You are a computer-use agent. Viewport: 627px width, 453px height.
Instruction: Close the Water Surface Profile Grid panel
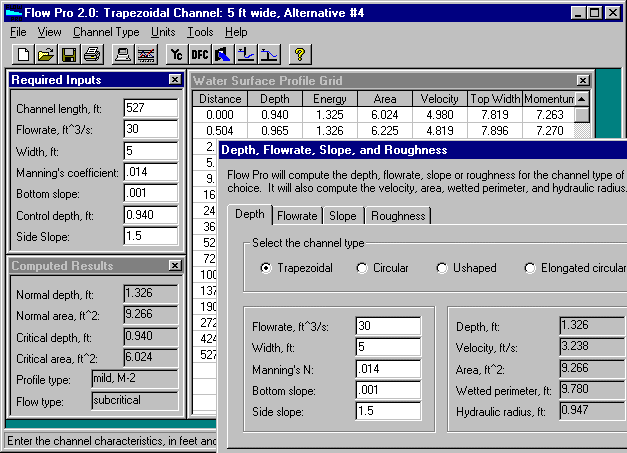click(583, 80)
